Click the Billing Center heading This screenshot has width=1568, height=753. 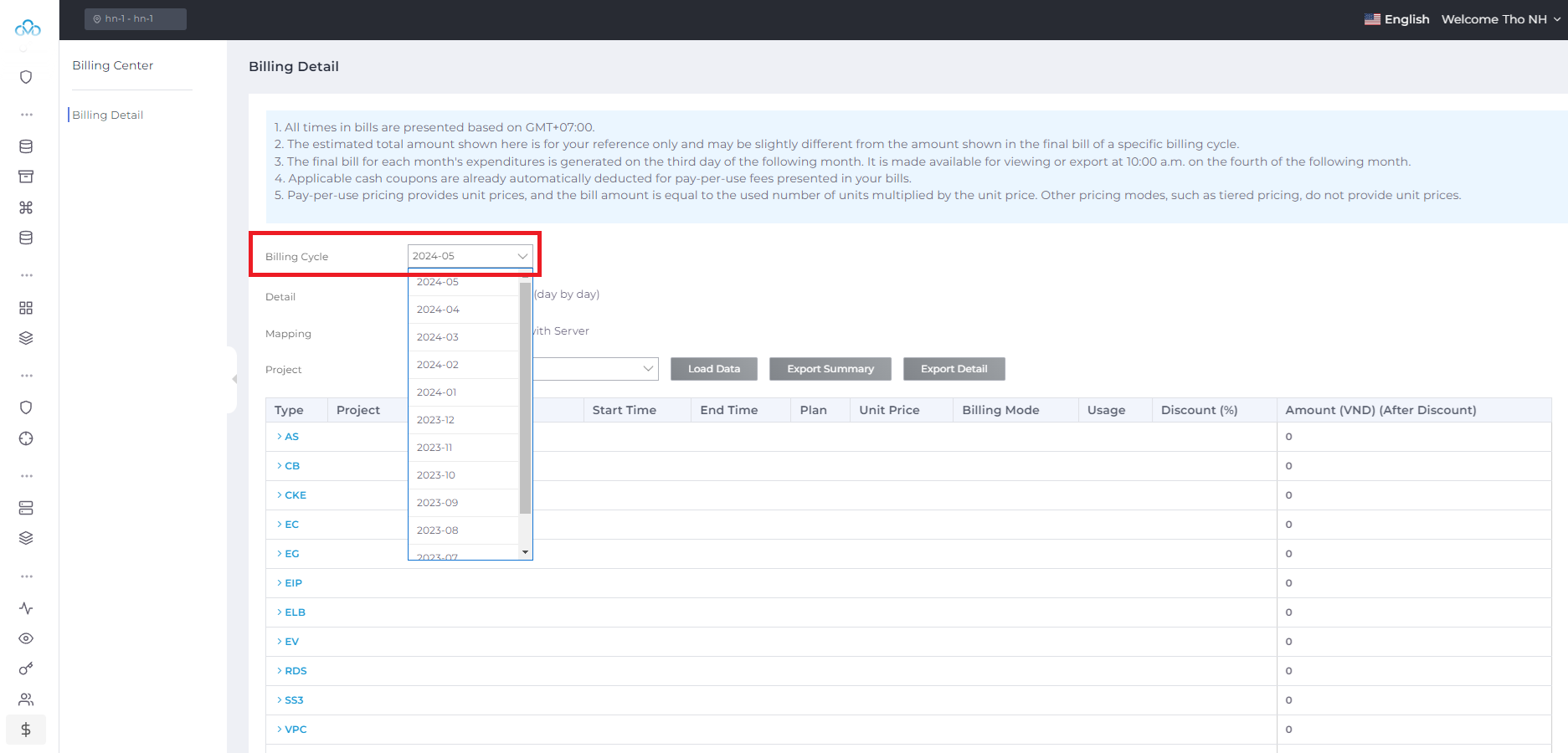[x=113, y=64]
